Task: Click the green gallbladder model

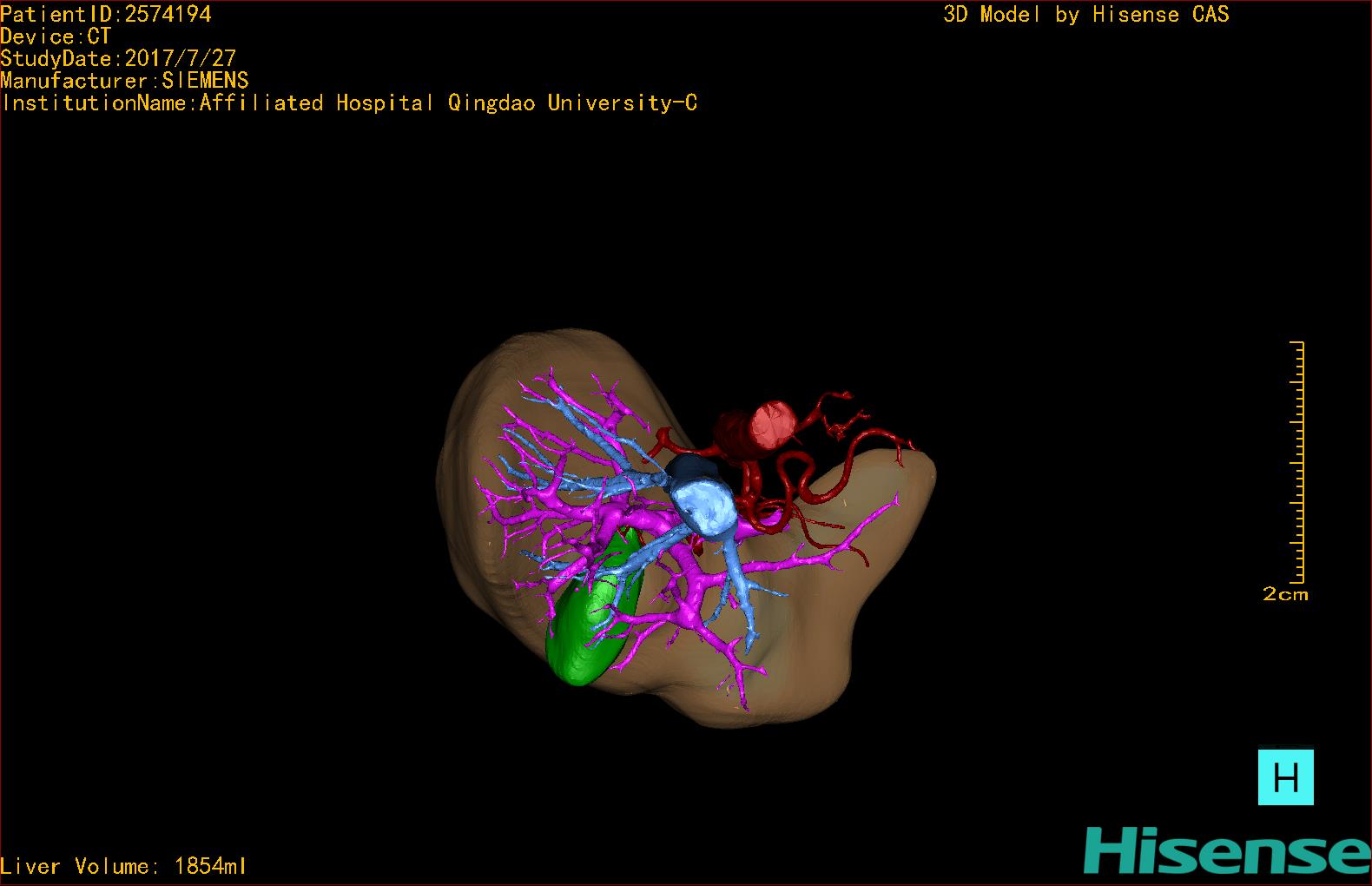Action: coord(594,609)
